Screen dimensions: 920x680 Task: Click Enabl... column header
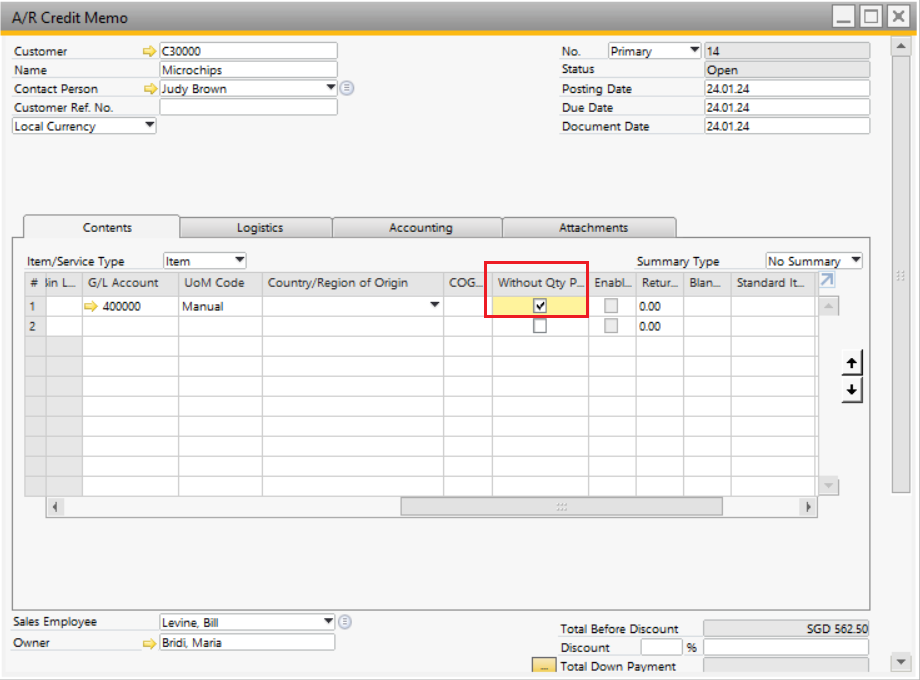pos(612,283)
